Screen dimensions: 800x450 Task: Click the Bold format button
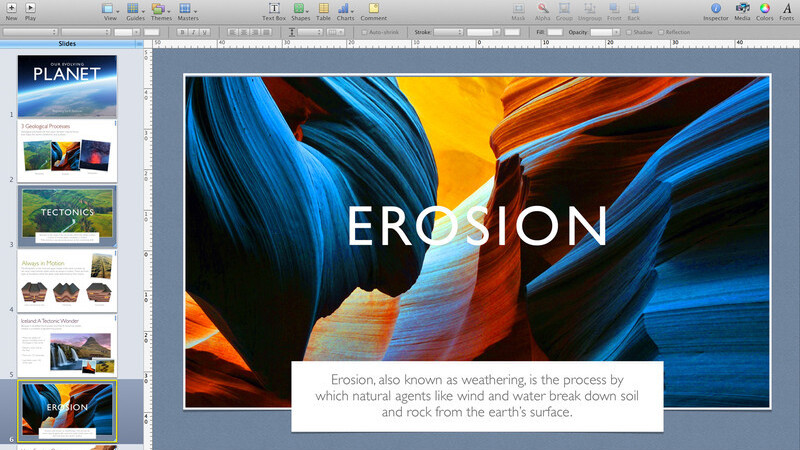point(182,32)
